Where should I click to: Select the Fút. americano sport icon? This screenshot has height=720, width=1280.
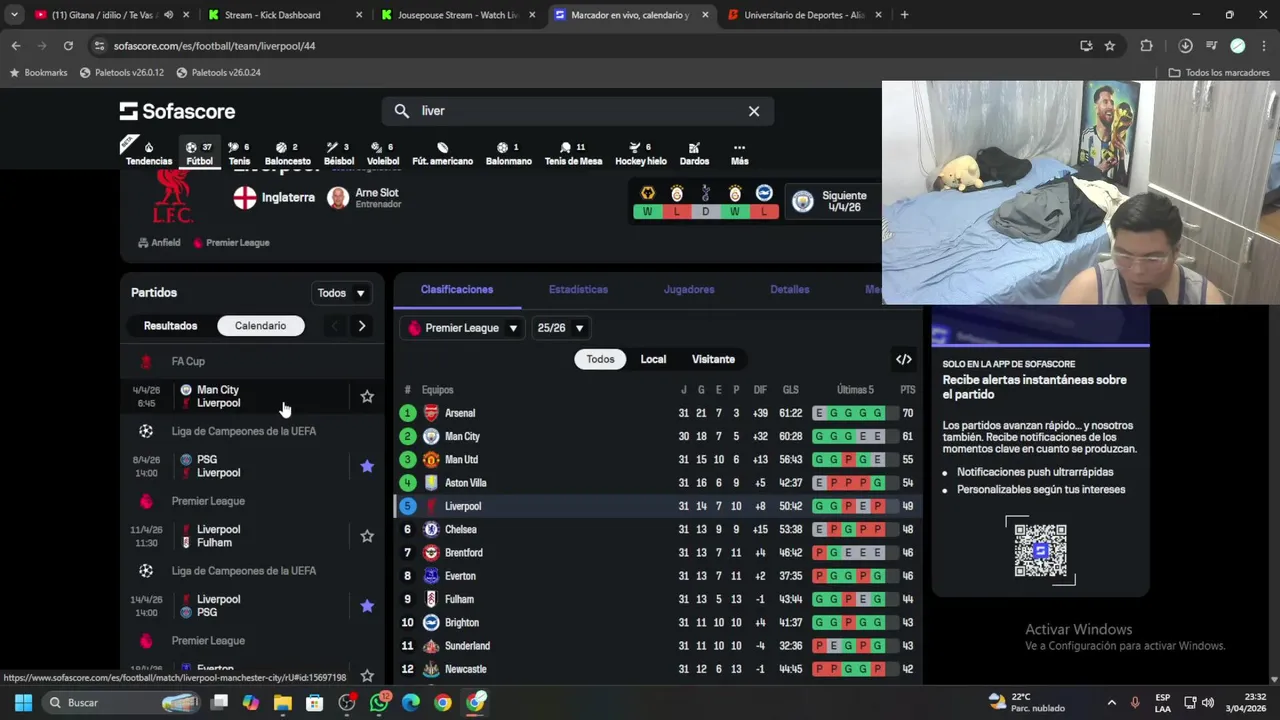coord(442,154)
